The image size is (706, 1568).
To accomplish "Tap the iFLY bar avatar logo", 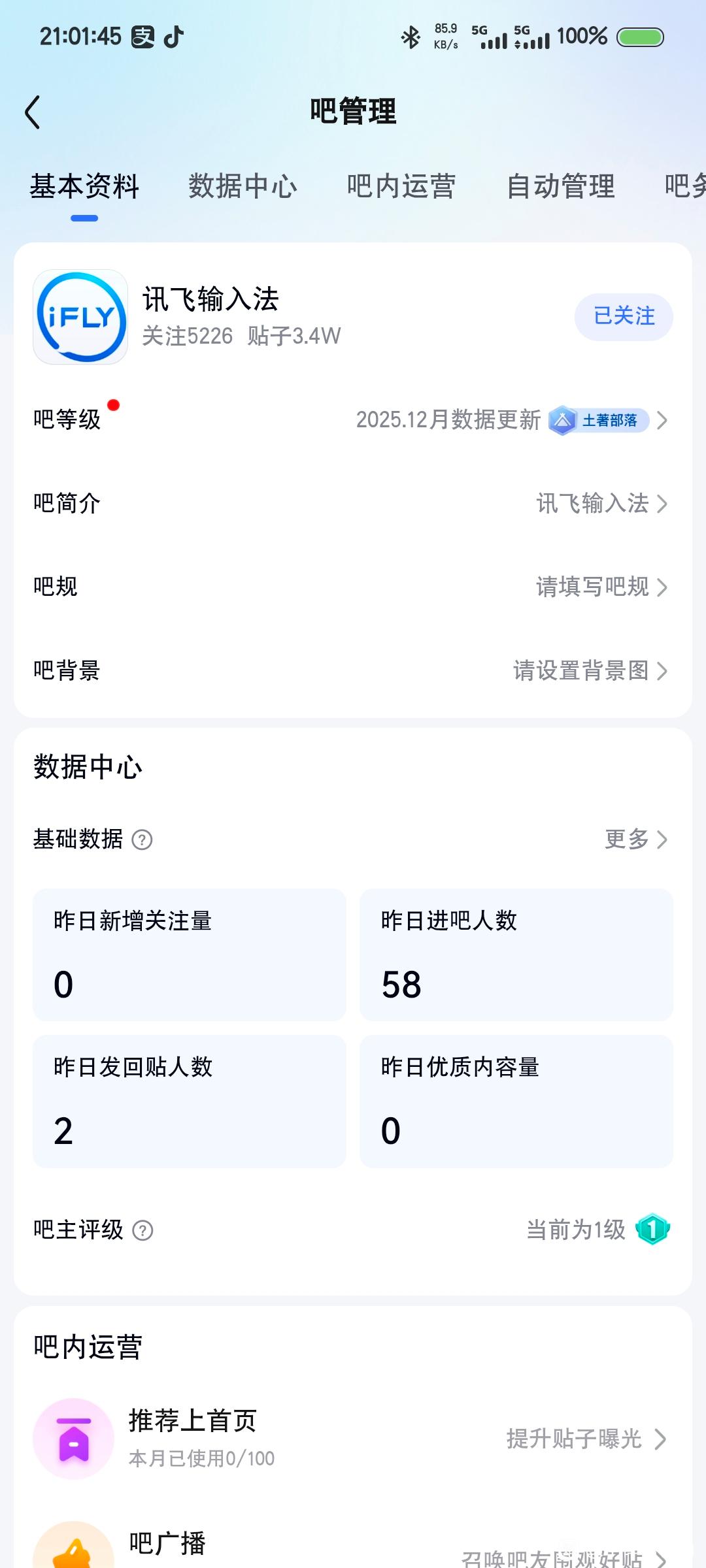I will (80, 317).
